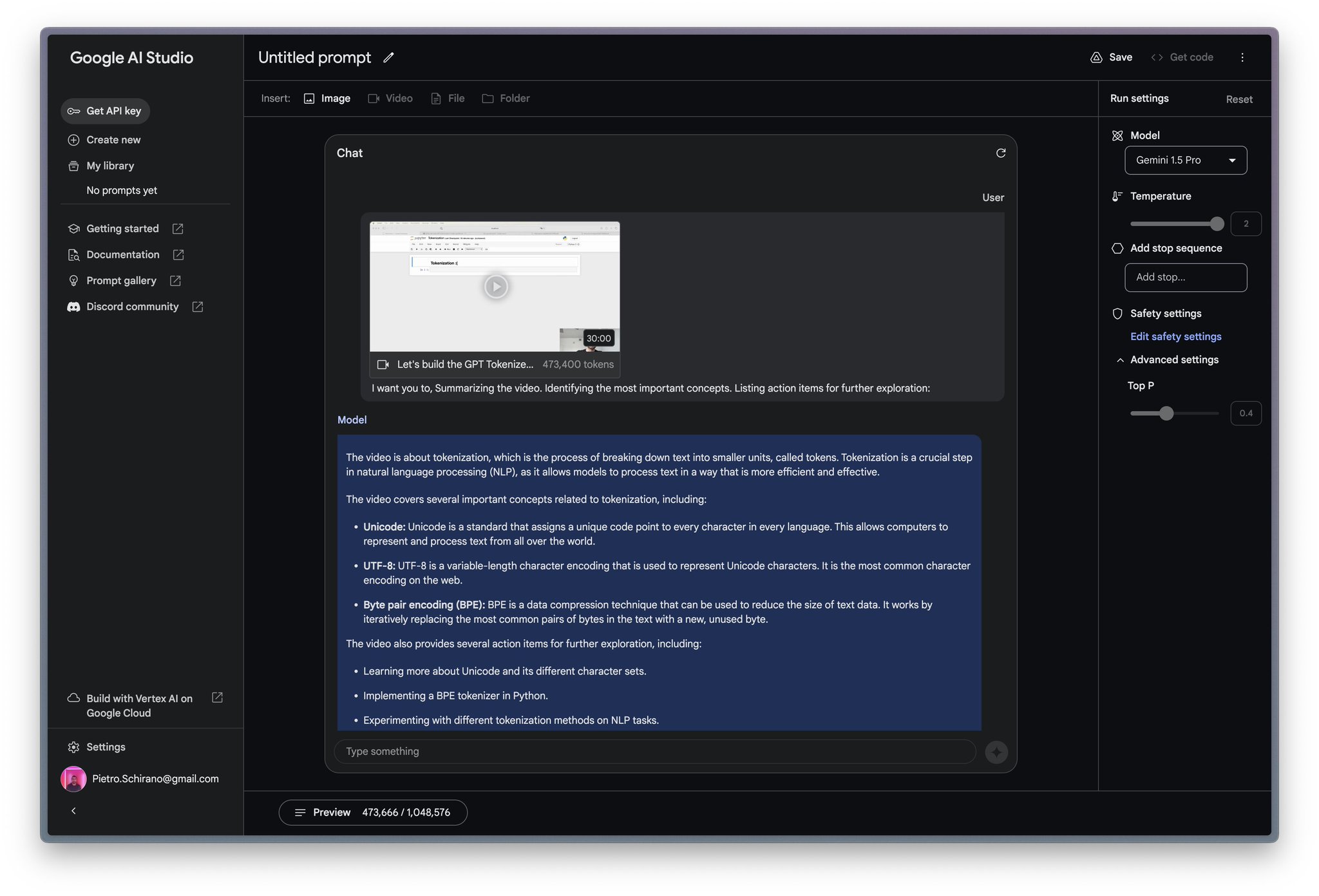Screen dimensions: 1319x896
Task: Click the stop sequence hexagon icon
Action: click(x=1117, y=248)
